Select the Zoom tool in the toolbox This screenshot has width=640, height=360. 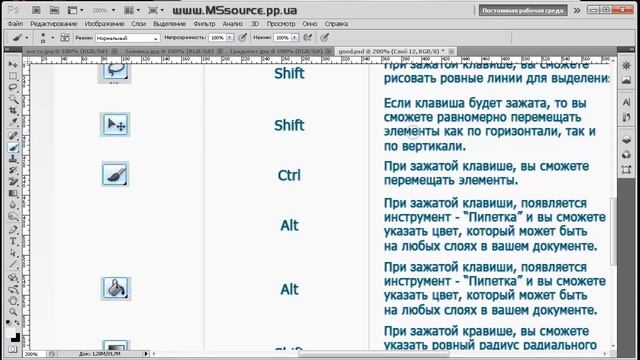[13, 312]
